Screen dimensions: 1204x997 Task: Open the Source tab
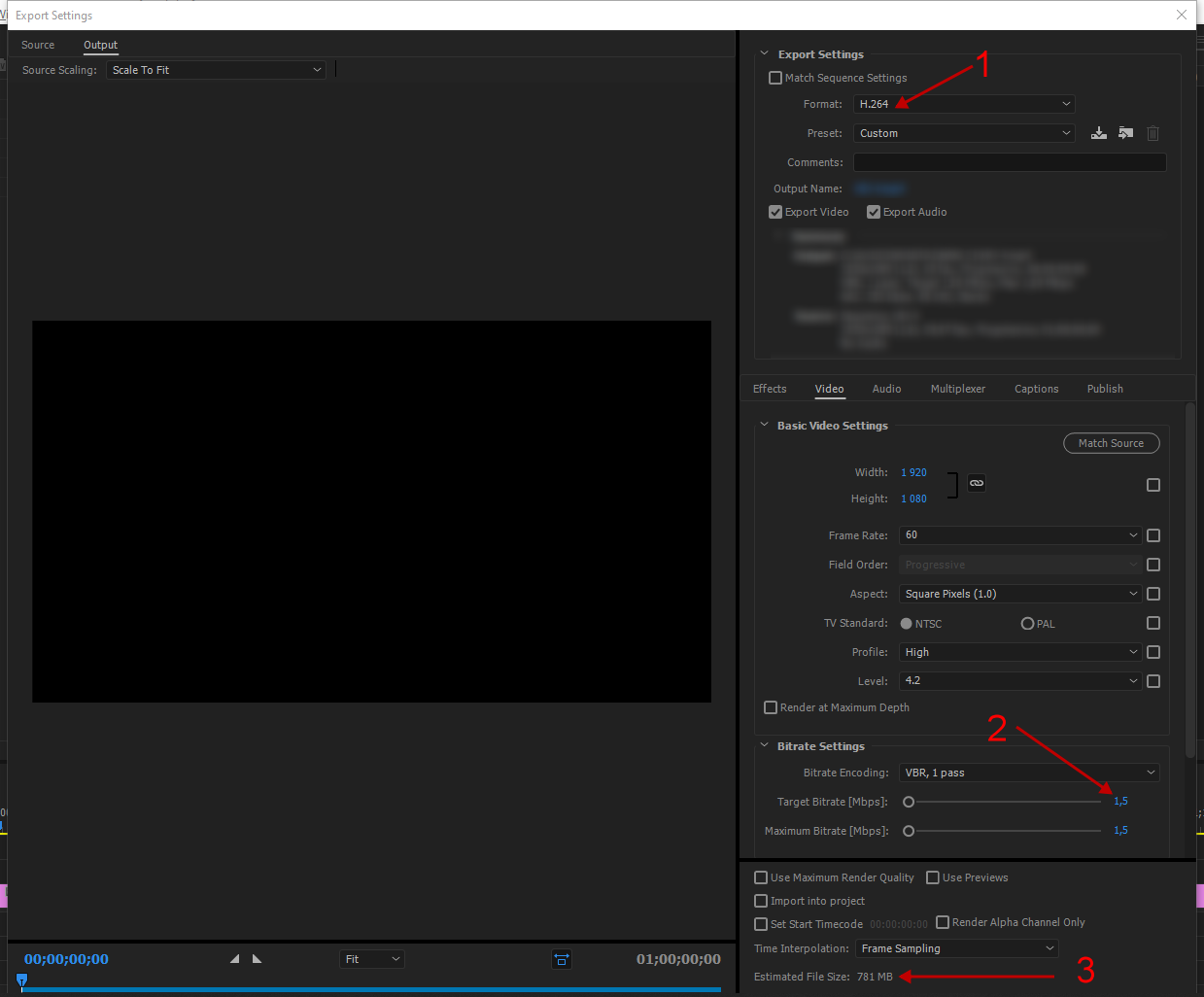pos(38,45)
